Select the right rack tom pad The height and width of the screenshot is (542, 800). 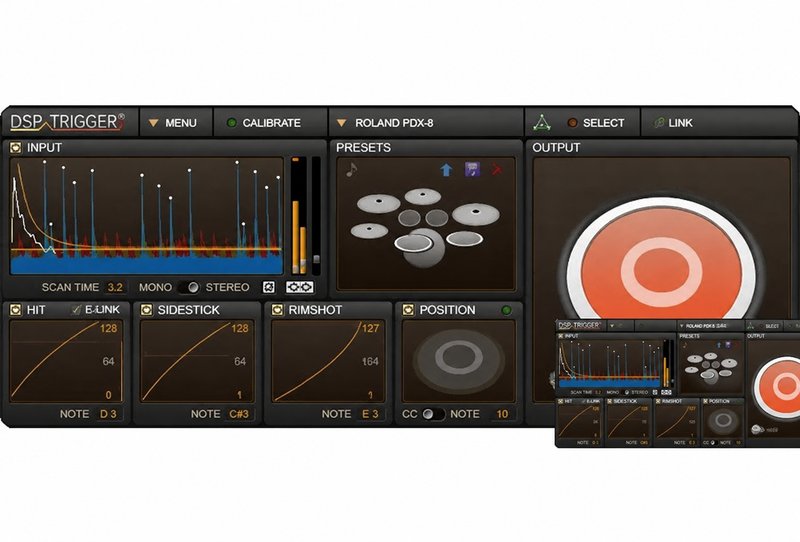coord(437,217)
